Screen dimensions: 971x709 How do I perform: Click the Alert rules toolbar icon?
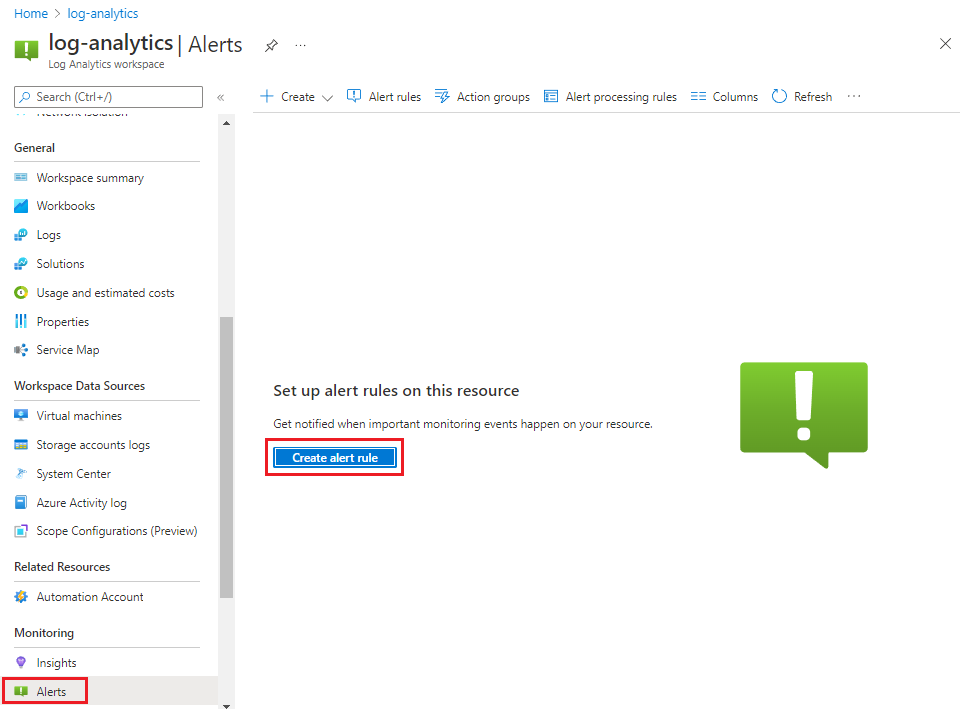[x=354, y=96]
